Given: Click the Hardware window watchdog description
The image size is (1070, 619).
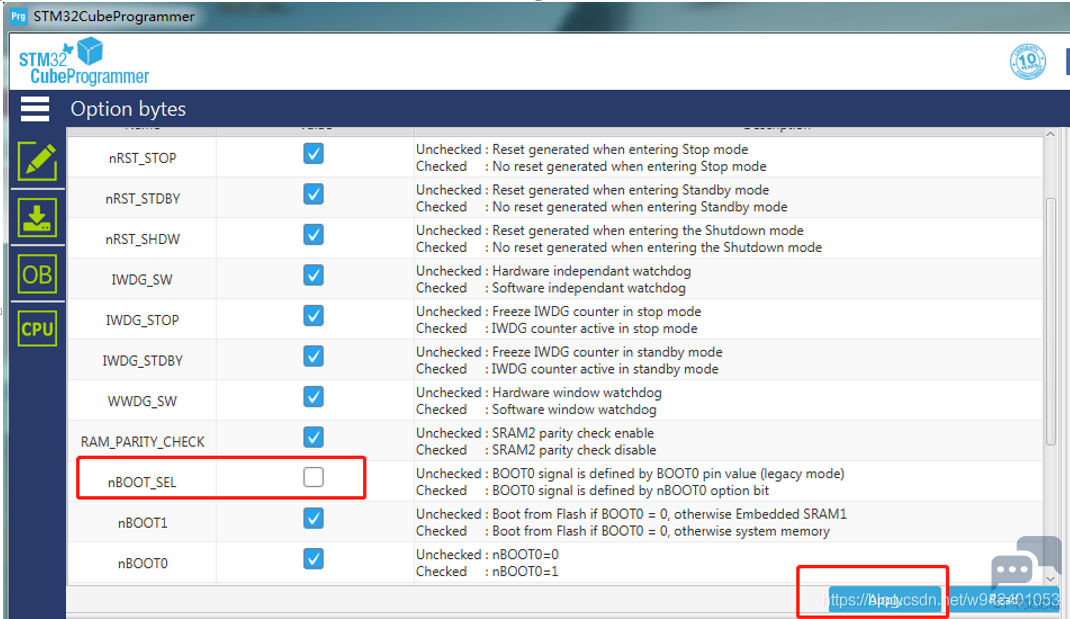Looking at the screenshot, I should click(538, 393).
